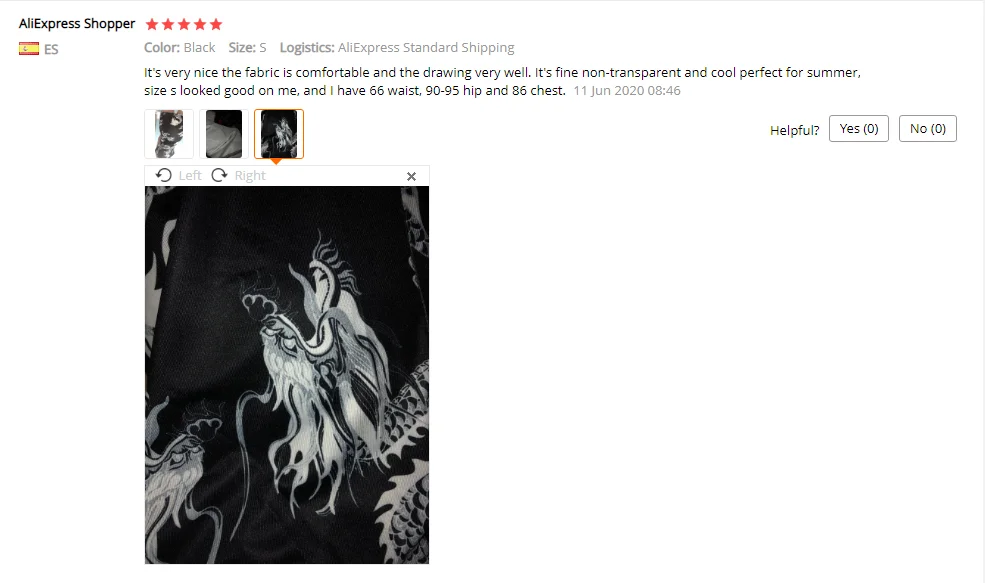985x583 pixels.
Task: Close the enlarged review photo viewer
Action: pos(411,177)
